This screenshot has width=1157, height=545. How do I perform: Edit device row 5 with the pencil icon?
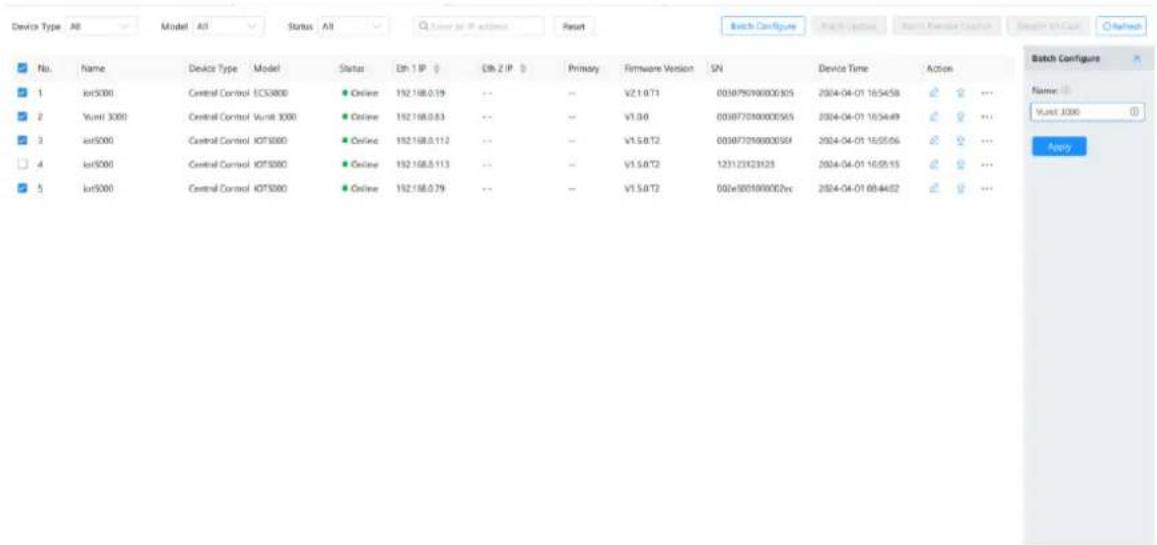click(x=934, y=189)
